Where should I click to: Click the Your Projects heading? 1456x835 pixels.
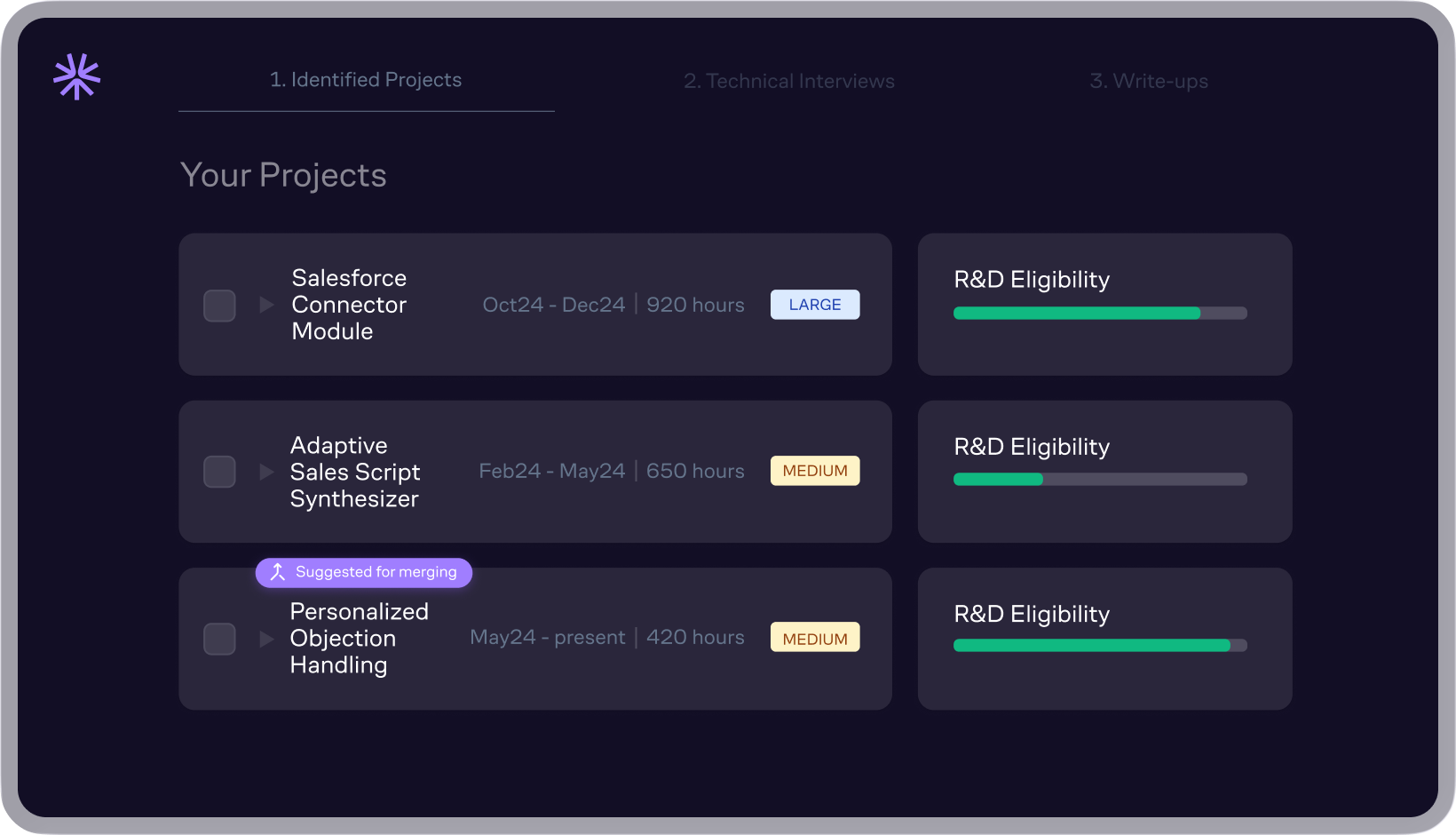pos(283,175)
